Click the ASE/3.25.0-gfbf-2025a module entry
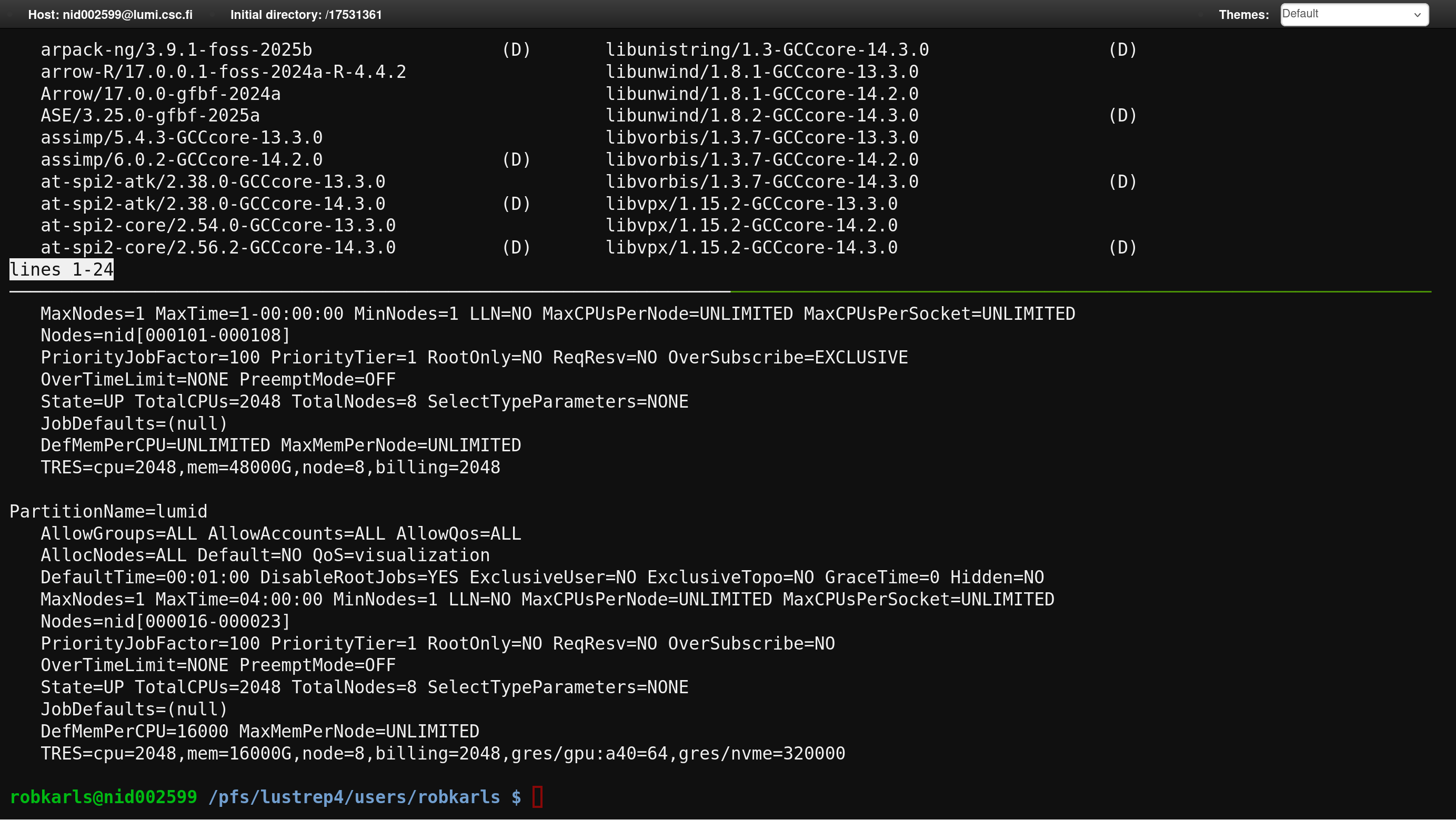The height and width of the screenshot is (820, 1456). pyautogui.click(x=150, y=116)
